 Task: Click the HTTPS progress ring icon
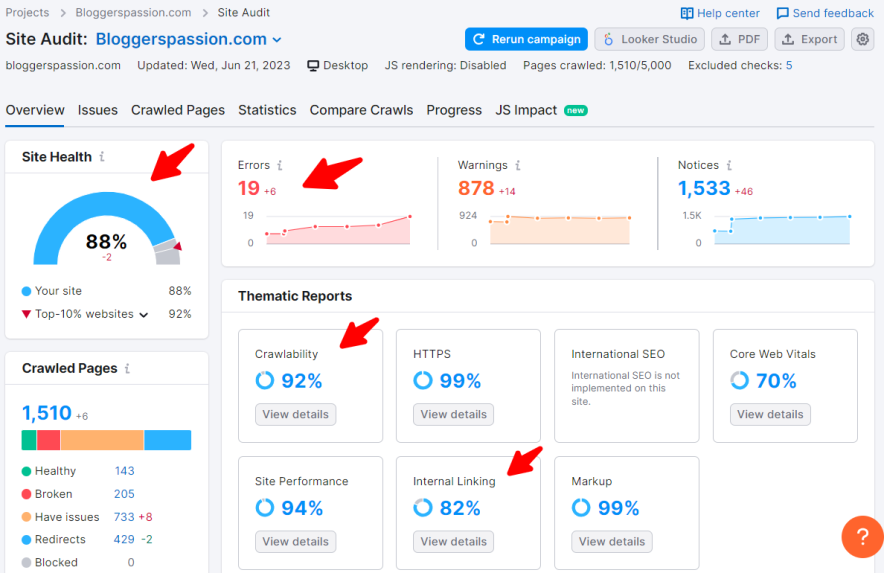click(x=423, y=381)
